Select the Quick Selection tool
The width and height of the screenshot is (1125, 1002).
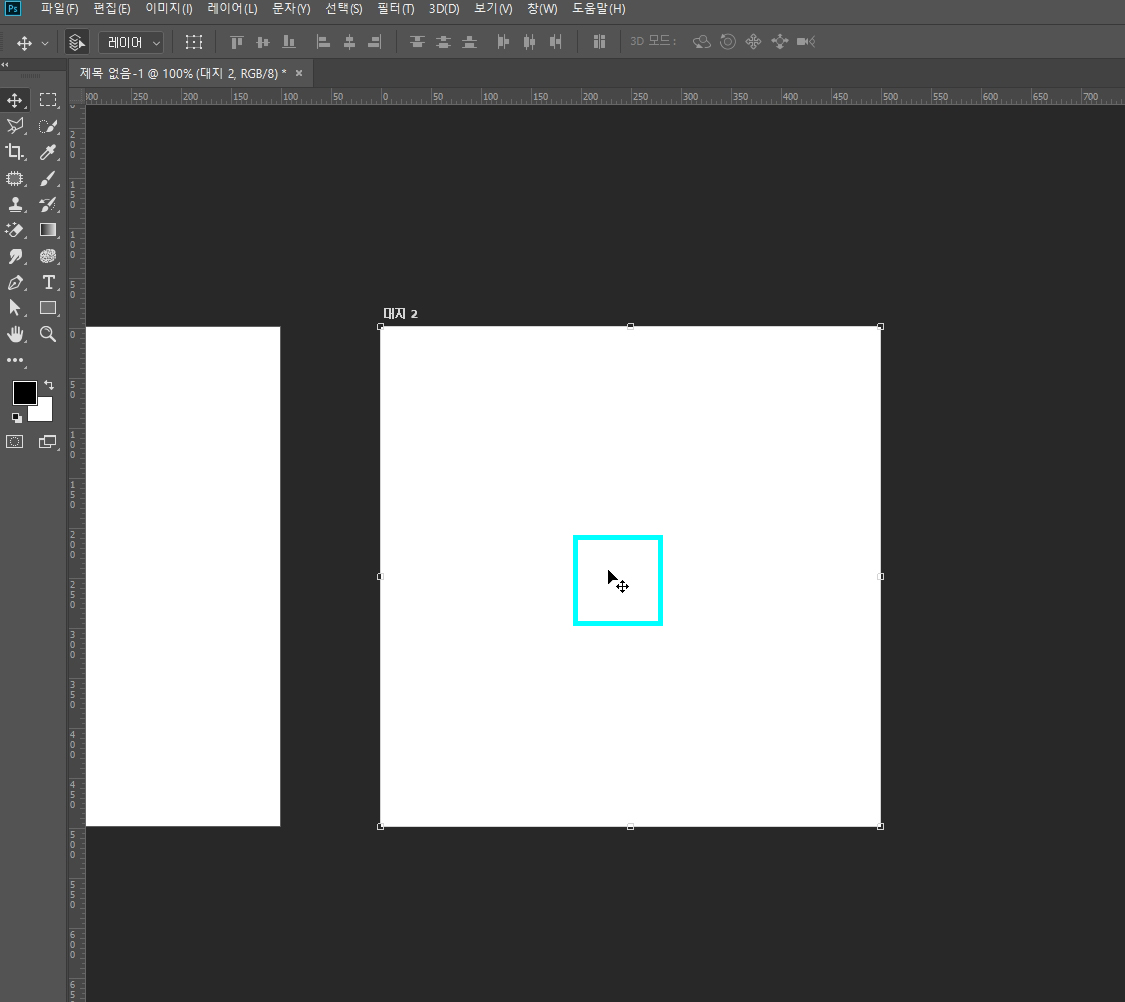pos(48,126)
